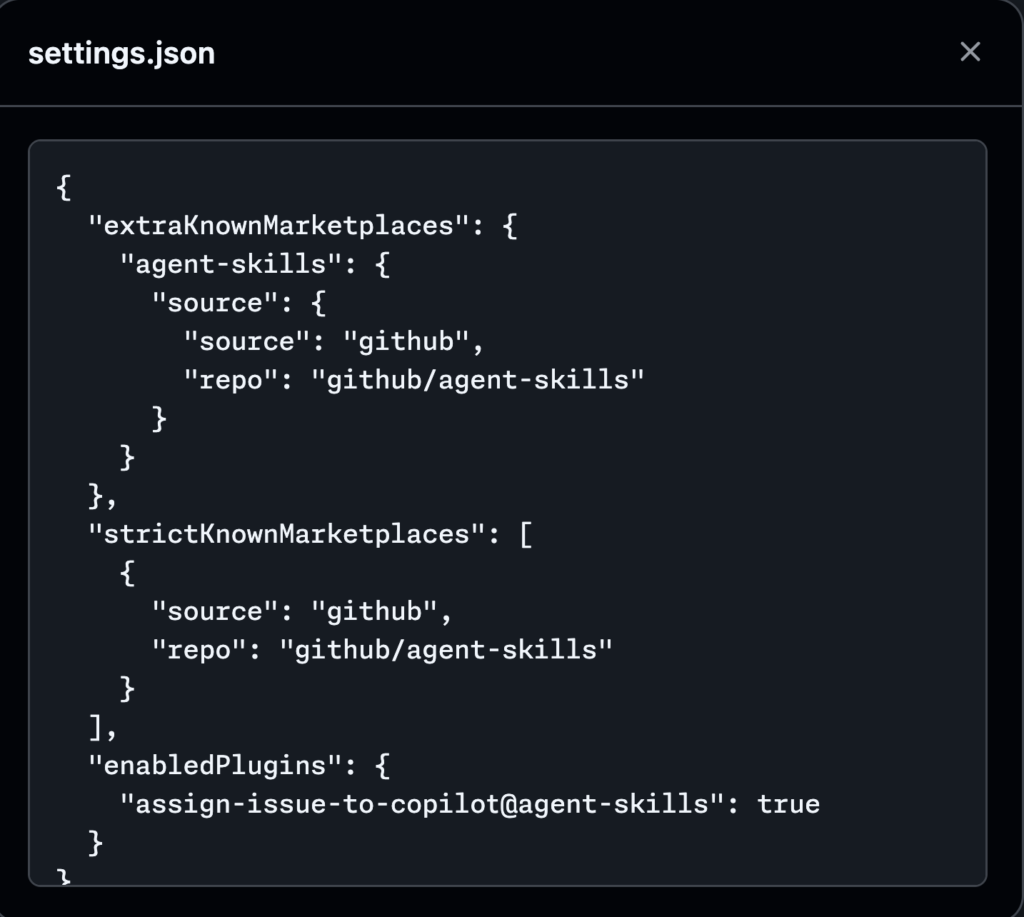The image size is (1024, 917).
Task: Click the true value of the plugin entry
Action: tap(788, 805)
